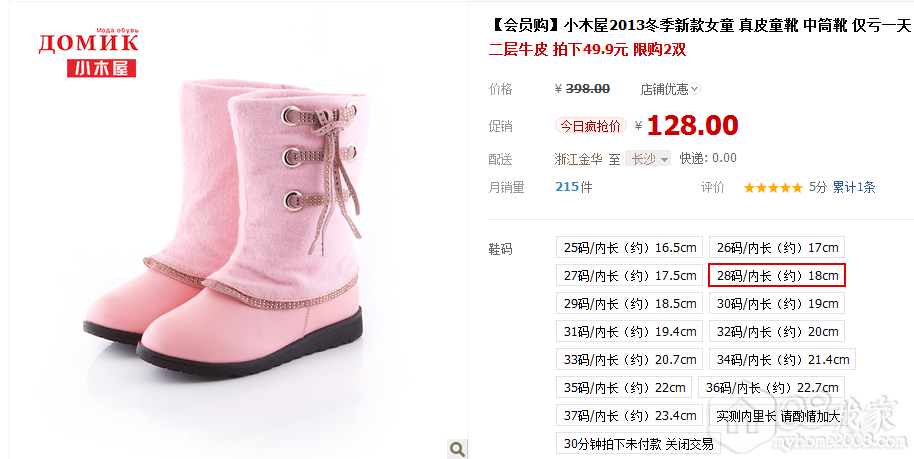
Task: Click the five-star rating icons
Action: click(773, 187)
